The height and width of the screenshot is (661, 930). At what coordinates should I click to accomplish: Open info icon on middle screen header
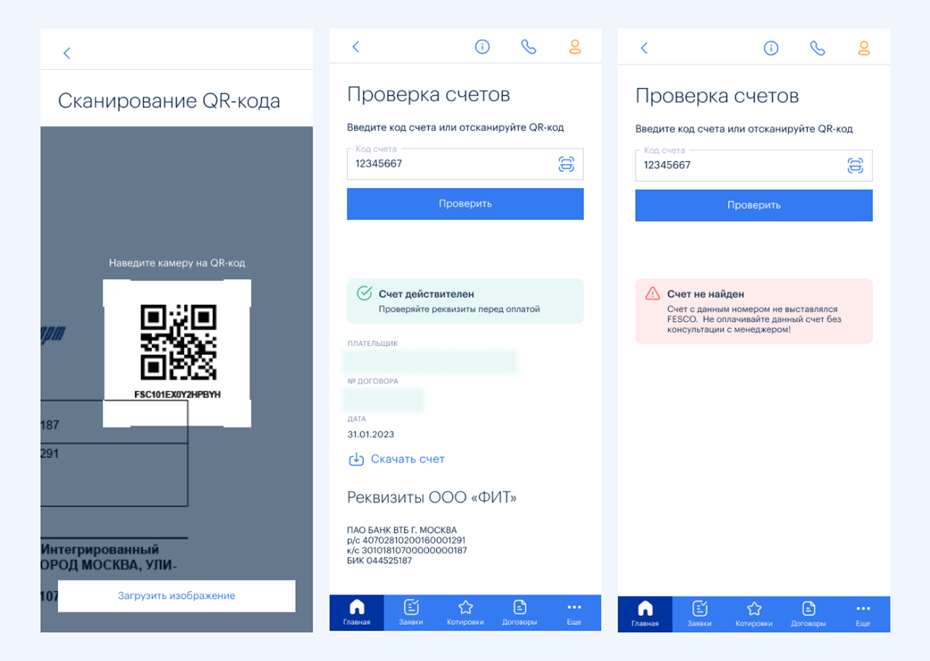(x=482, y=46)
